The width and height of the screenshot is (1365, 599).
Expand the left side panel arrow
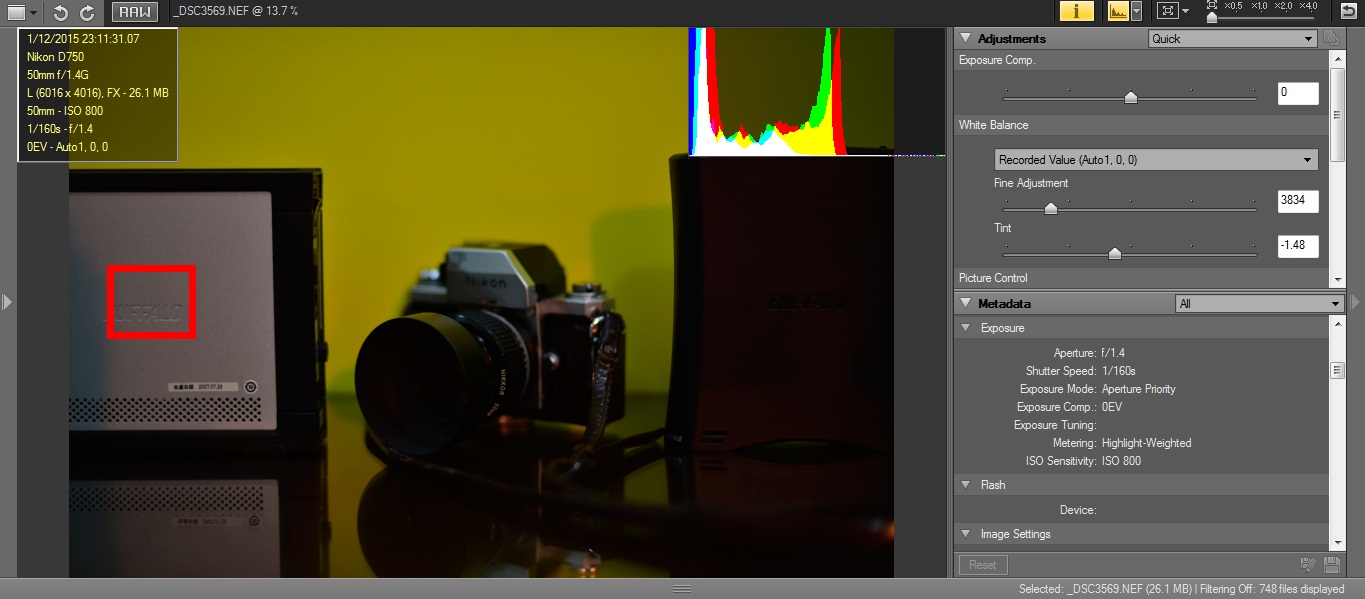point(7,301)
